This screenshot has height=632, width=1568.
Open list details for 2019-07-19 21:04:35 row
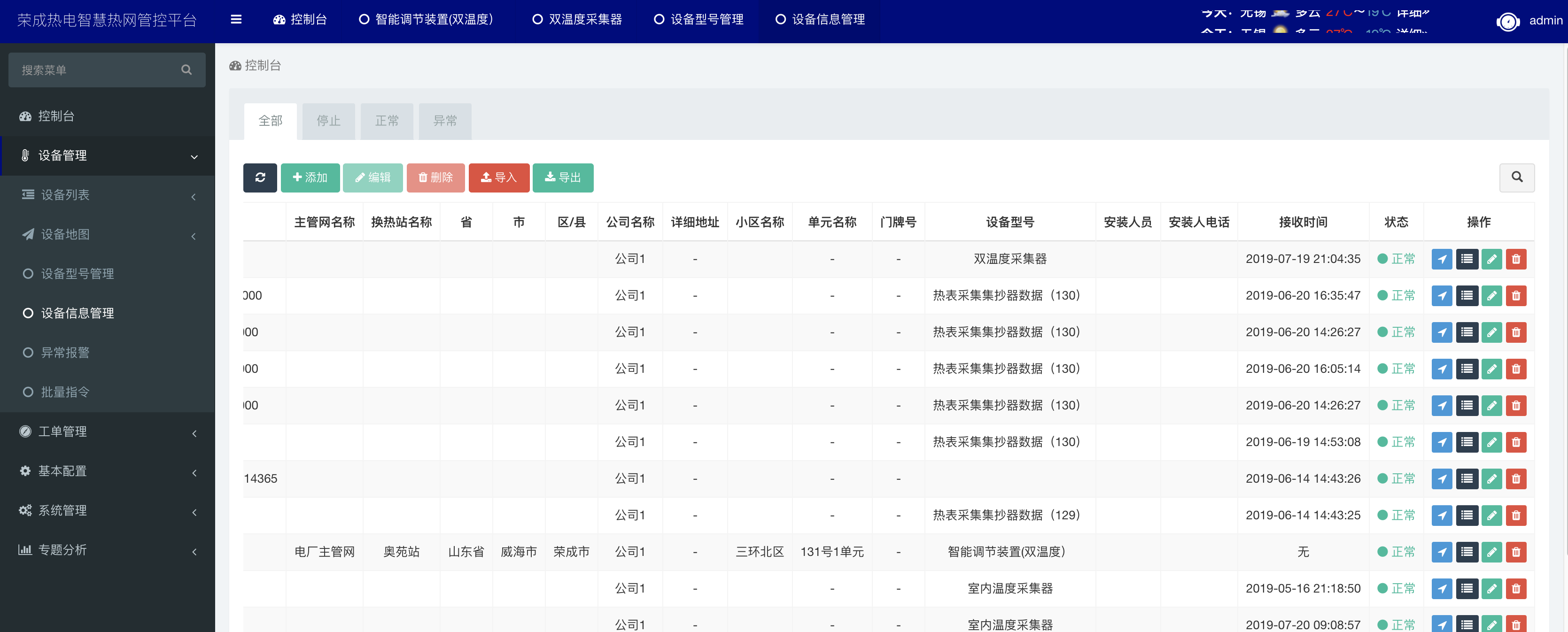[x=1467, y=259]
